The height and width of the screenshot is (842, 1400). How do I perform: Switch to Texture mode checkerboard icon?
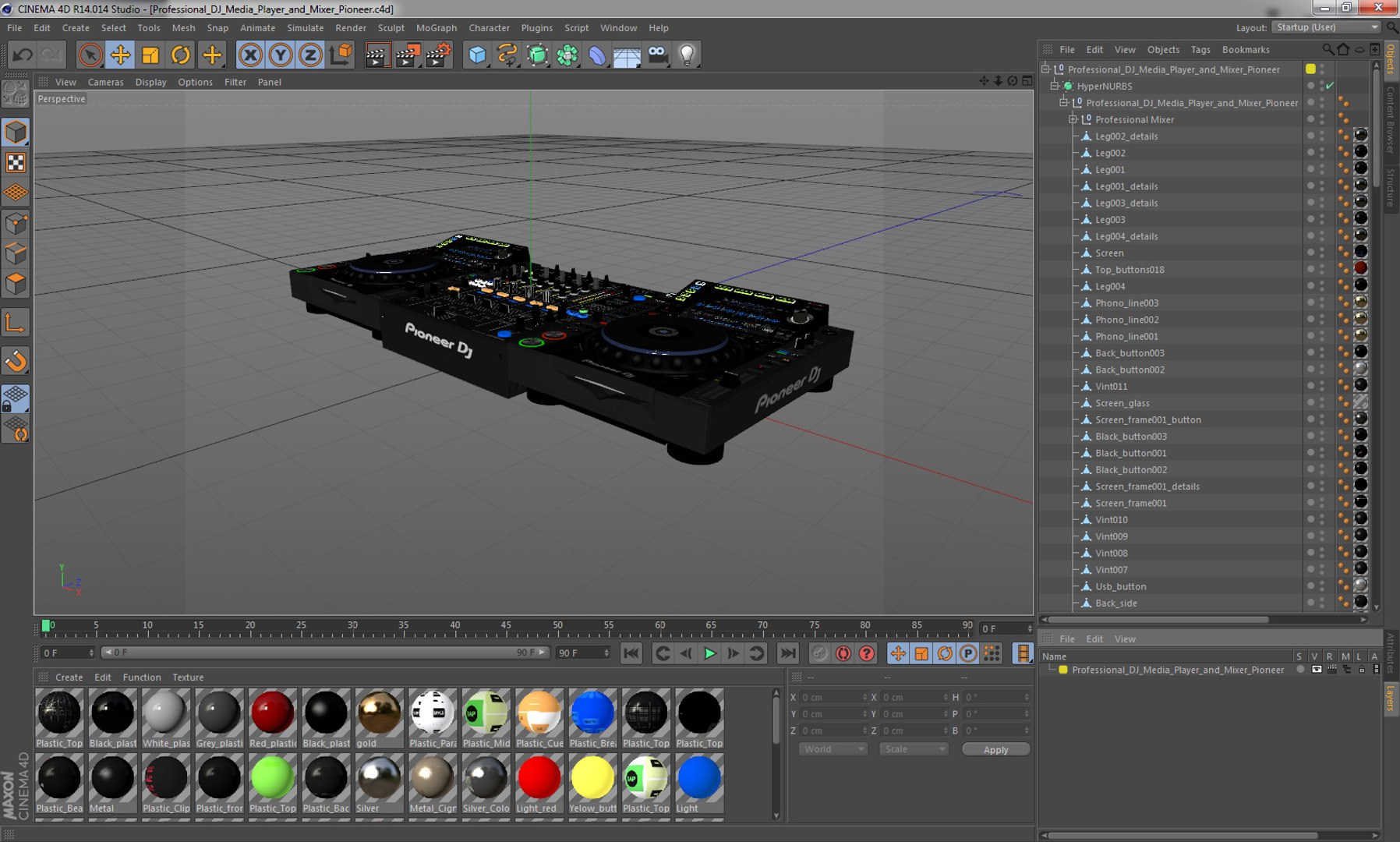click(16, 162)
